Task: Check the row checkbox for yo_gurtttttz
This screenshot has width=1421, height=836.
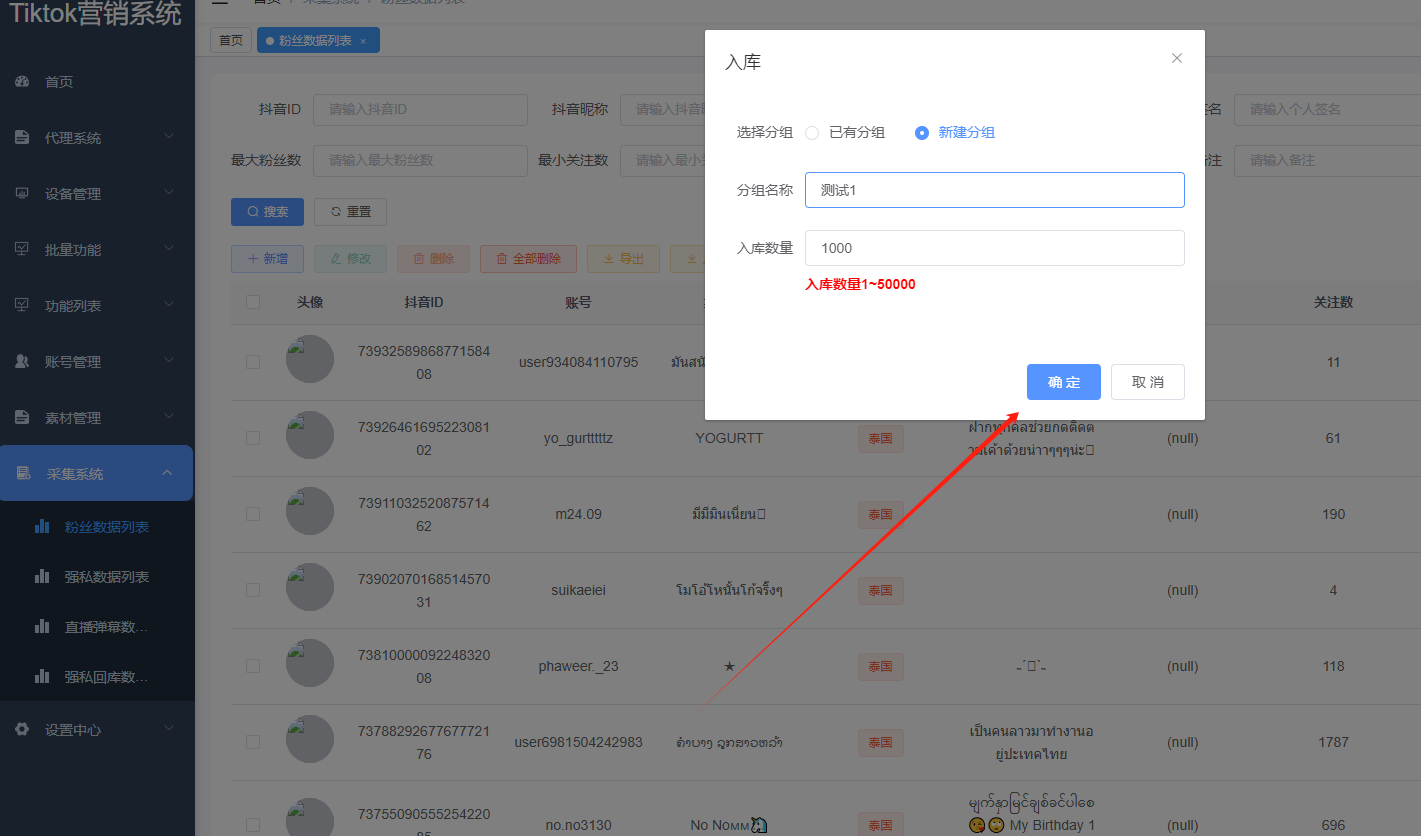Action: coord(253,438)
